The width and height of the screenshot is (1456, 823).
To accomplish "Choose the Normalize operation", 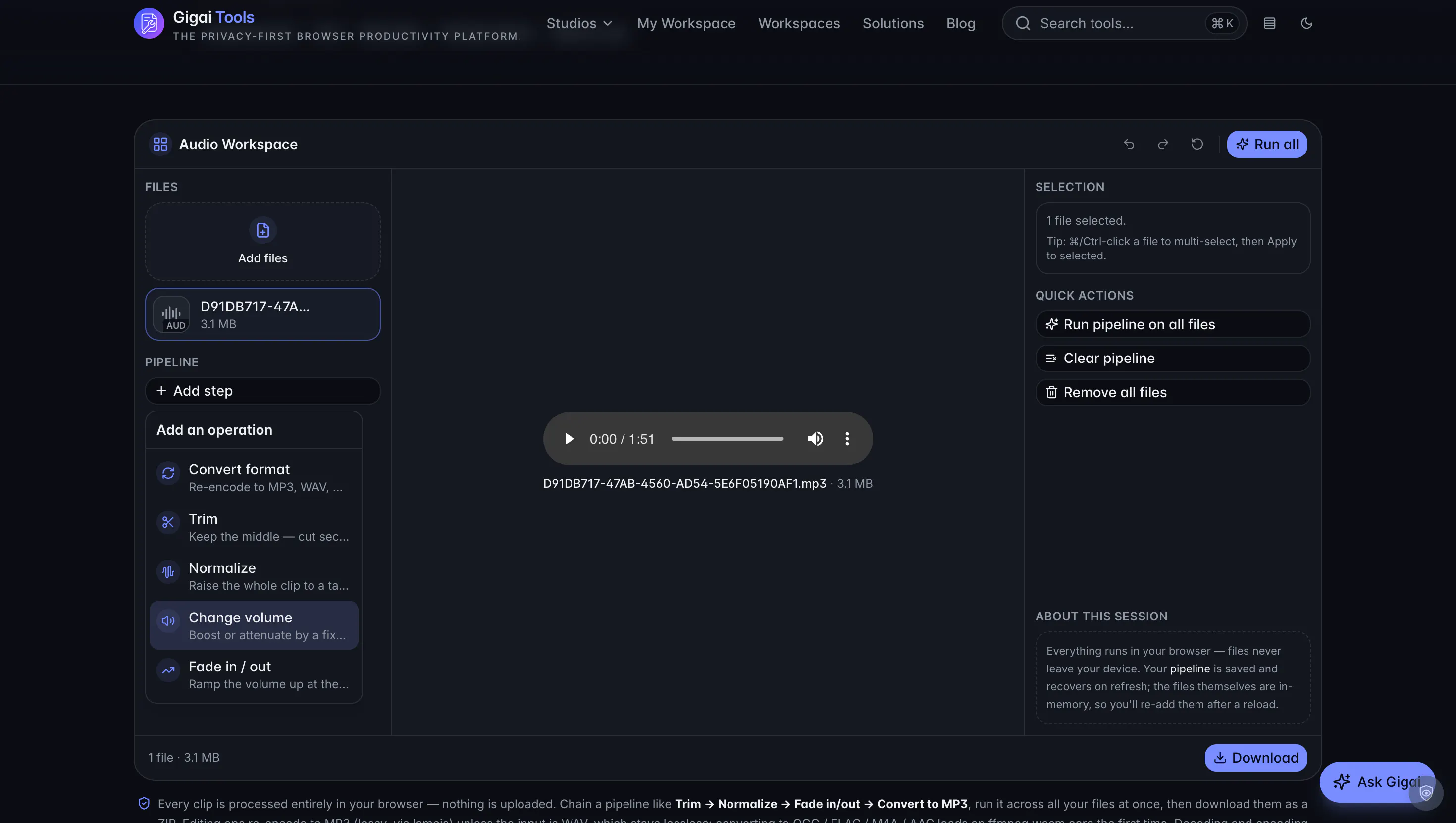I will 254,576.
